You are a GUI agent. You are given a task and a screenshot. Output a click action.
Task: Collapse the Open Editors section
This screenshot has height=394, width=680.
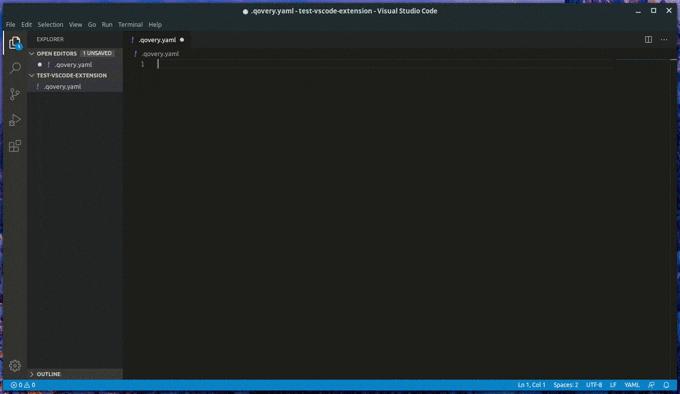(x=32, y=53)
